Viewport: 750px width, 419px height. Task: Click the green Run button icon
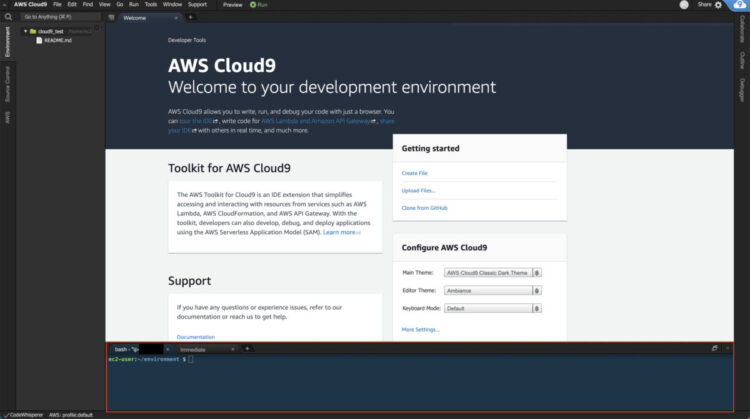pos(253,5)
